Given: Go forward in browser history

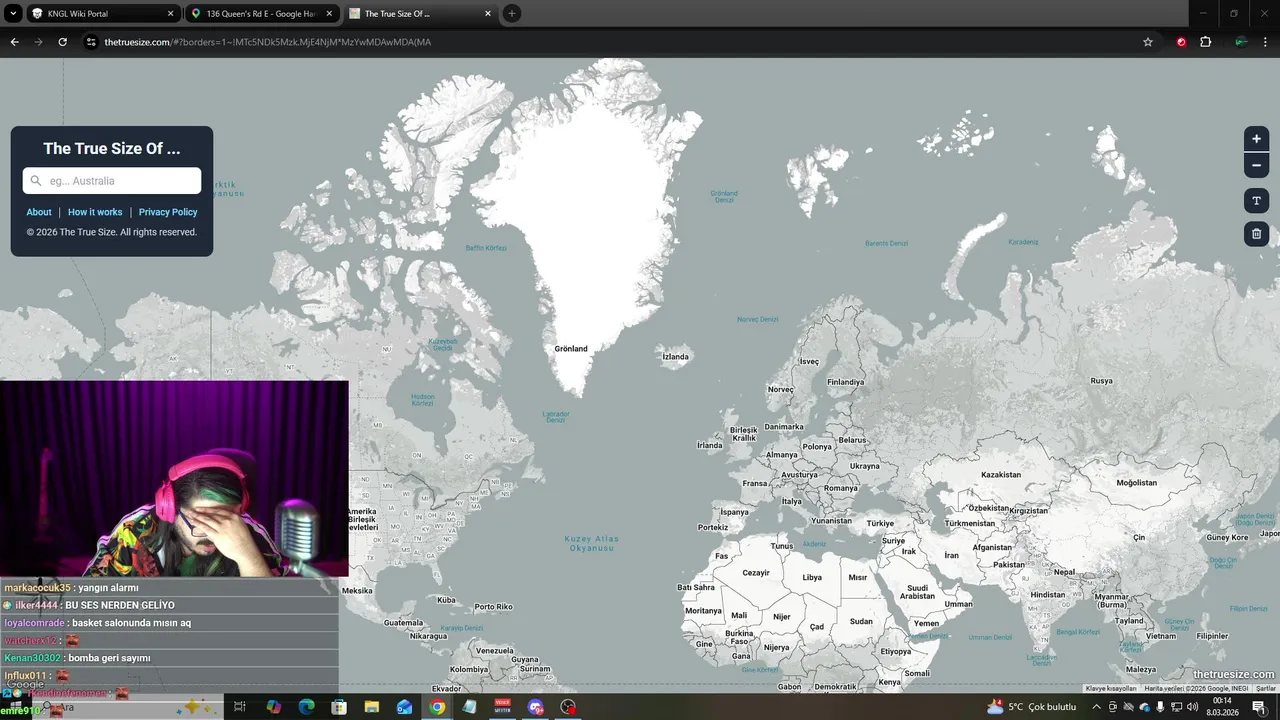Looking at the screenshot, I should pos(39,42).
